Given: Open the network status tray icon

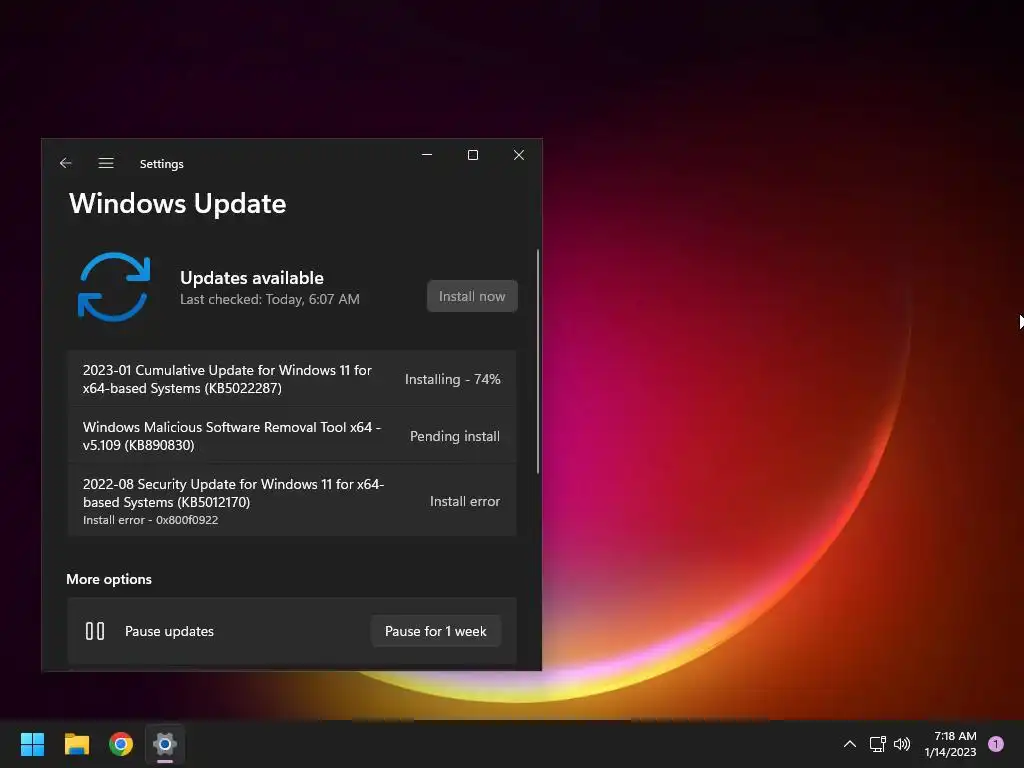Looking at the screenshot, I should coord(878,744).
